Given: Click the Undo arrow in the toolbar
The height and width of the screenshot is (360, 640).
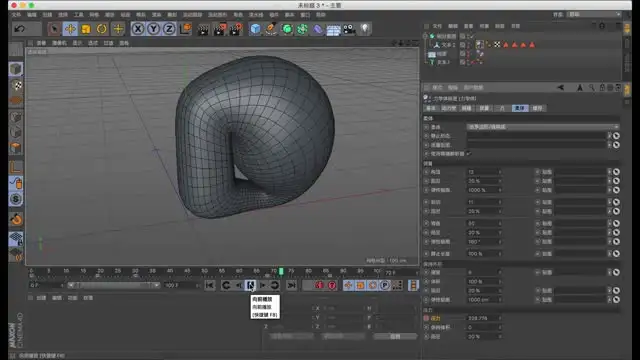Looking at the screenshot, I should (20, 29).
